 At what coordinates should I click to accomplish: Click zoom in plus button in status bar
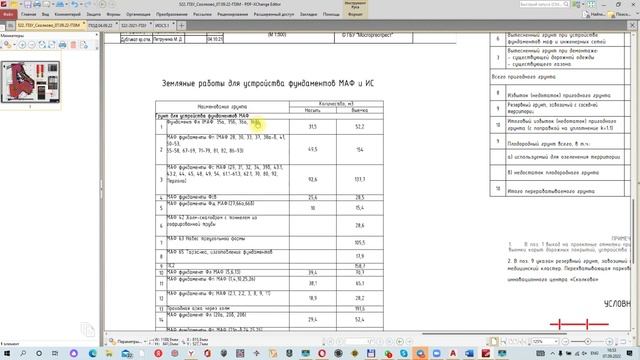(609, 341)
